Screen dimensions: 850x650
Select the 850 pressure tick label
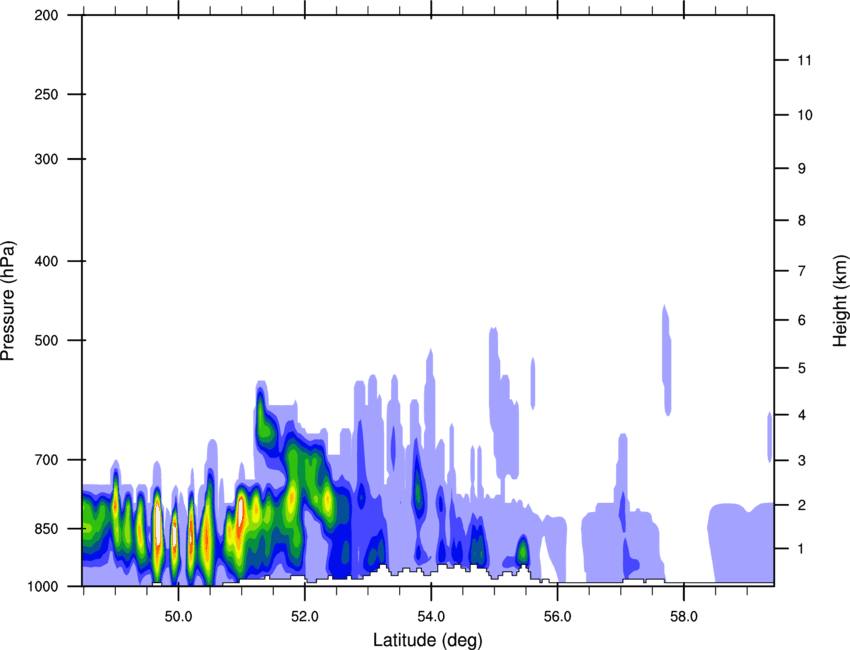point(46,529)
